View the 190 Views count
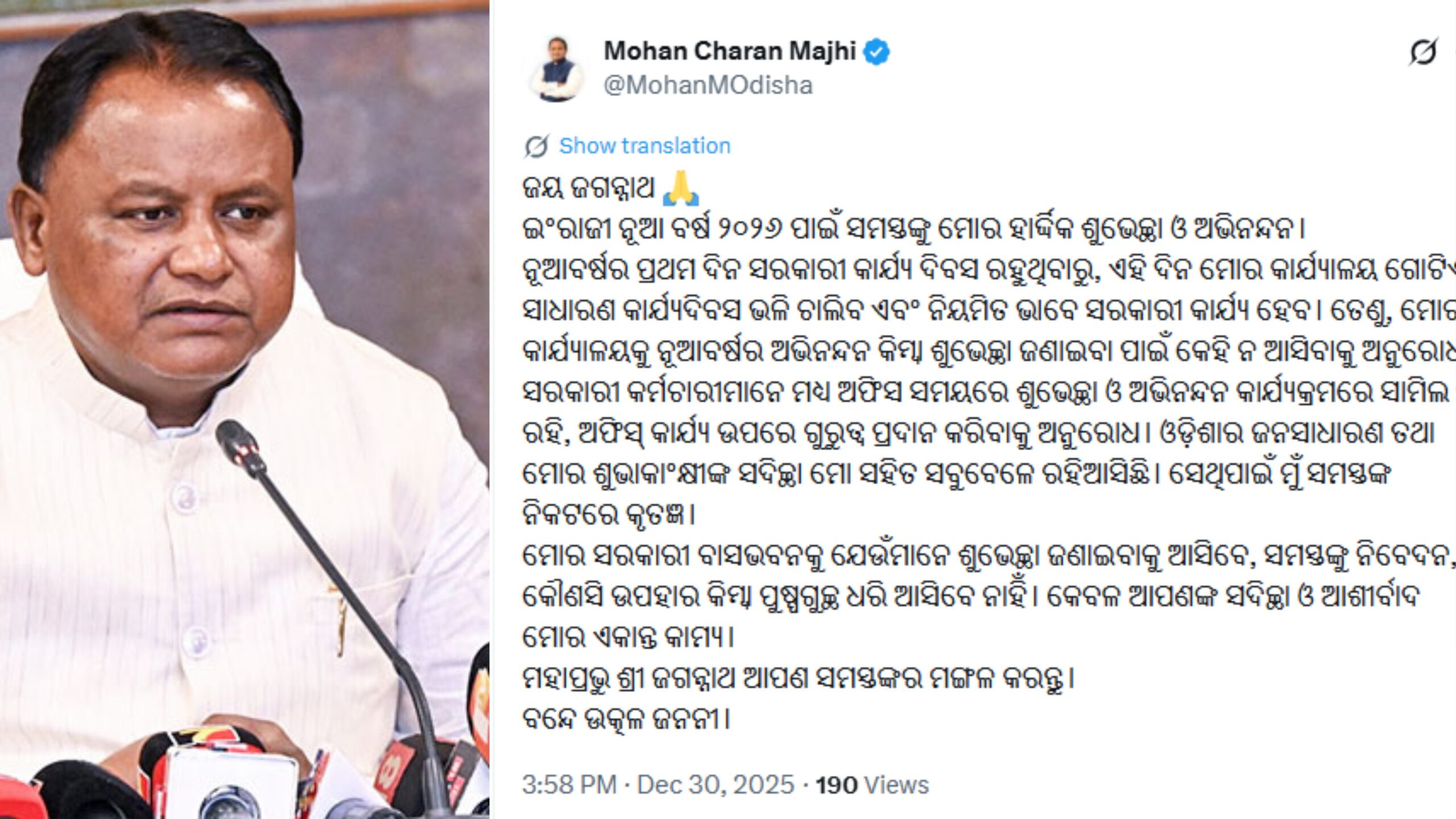 (872, 785)
